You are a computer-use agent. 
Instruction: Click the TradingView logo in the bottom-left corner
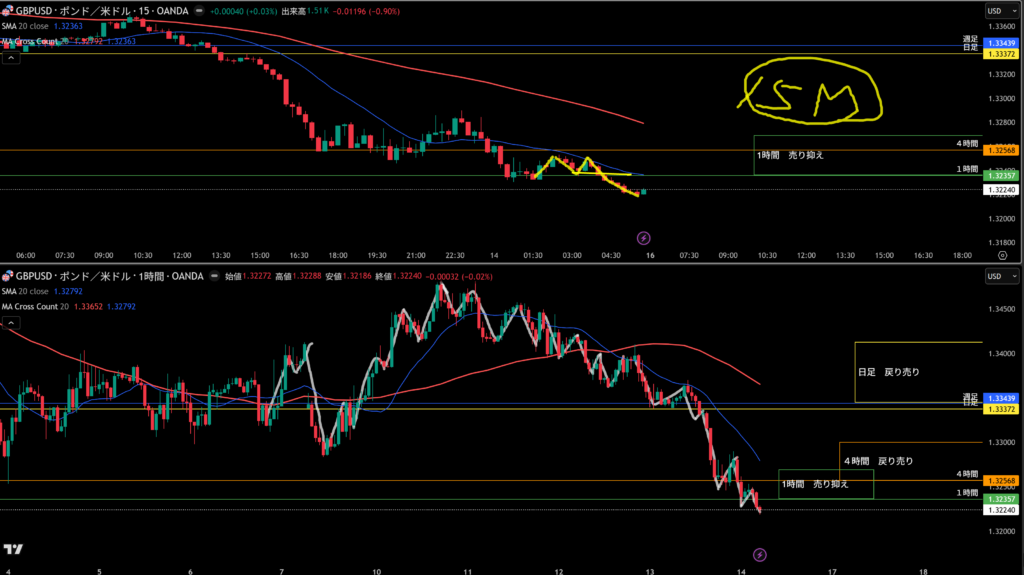(13, 549)
